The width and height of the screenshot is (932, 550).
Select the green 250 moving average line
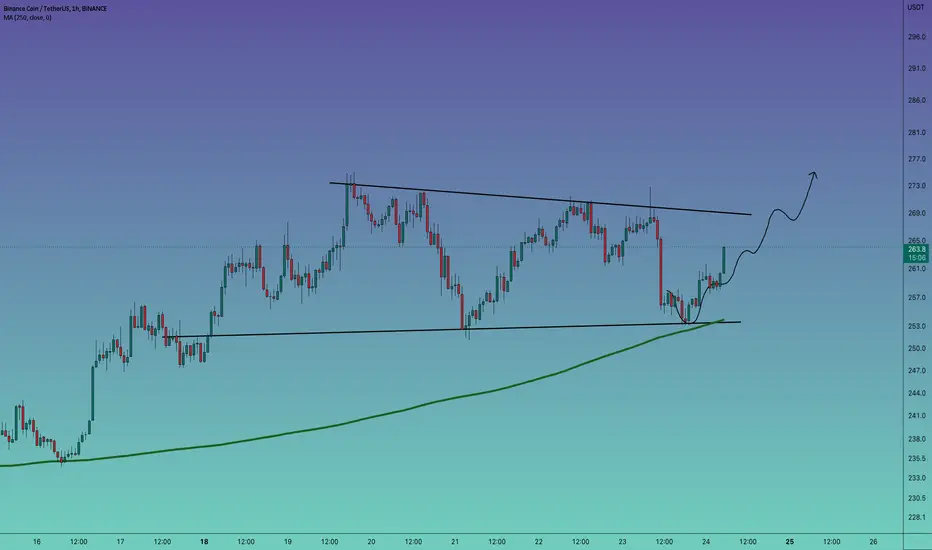coord(416,408)
